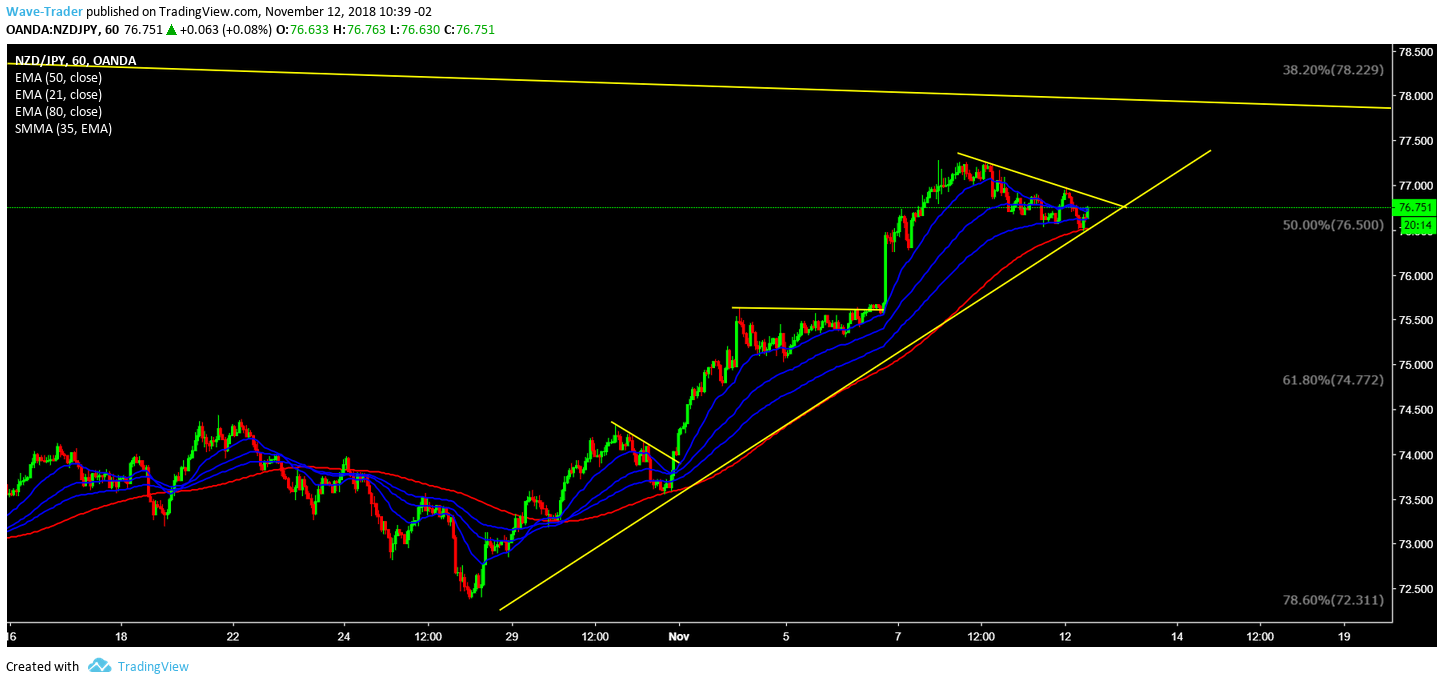The height and width of the screenshot is (684, 1444).
Task: Click the 18 date label on time axis
Action: click(x=120, y=636)
